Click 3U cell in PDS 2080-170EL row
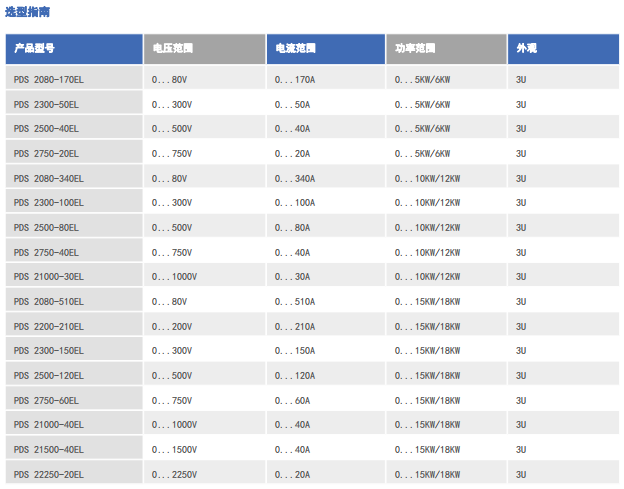Image resolution: width=624 pixels, height=489 pixels. (563, 80)
